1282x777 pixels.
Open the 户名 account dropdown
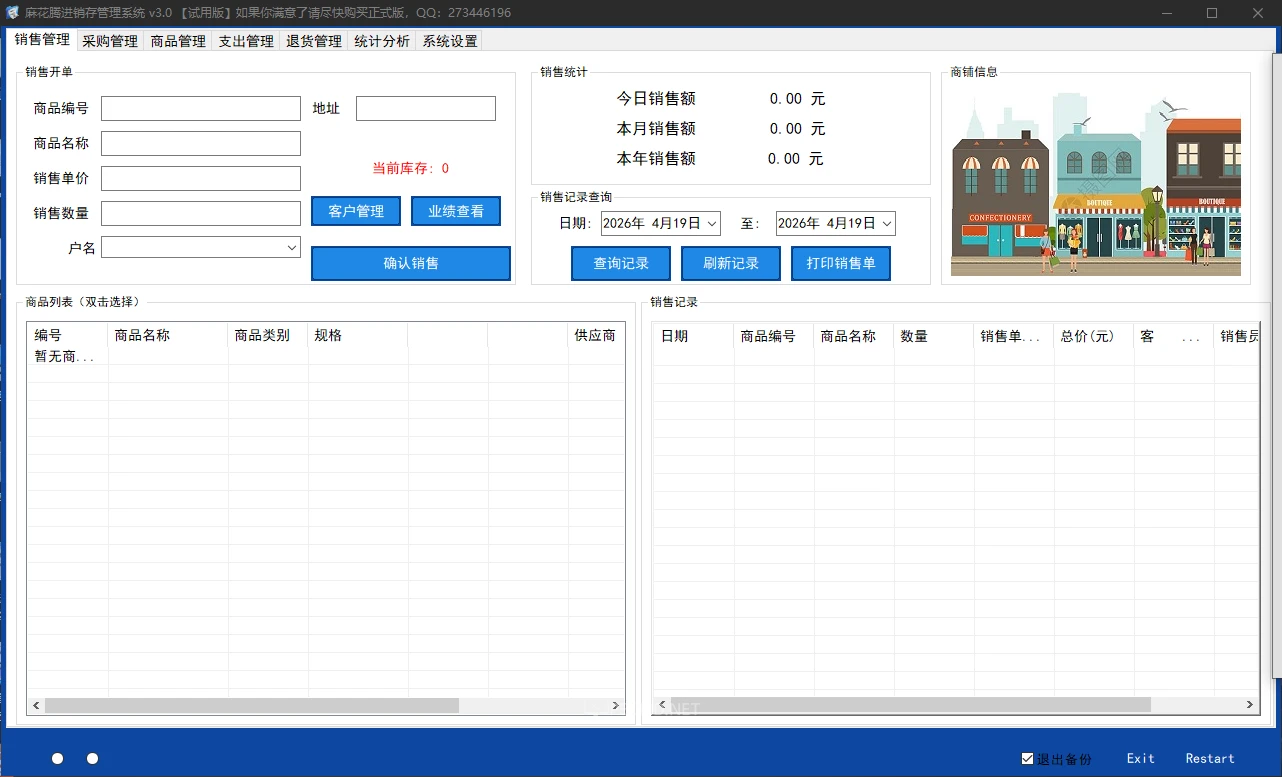(x=293, y=247)
